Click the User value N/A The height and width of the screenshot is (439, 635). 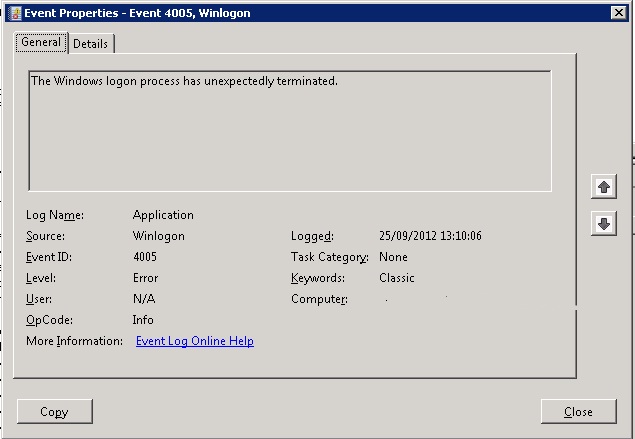click(x=144, y=299)
